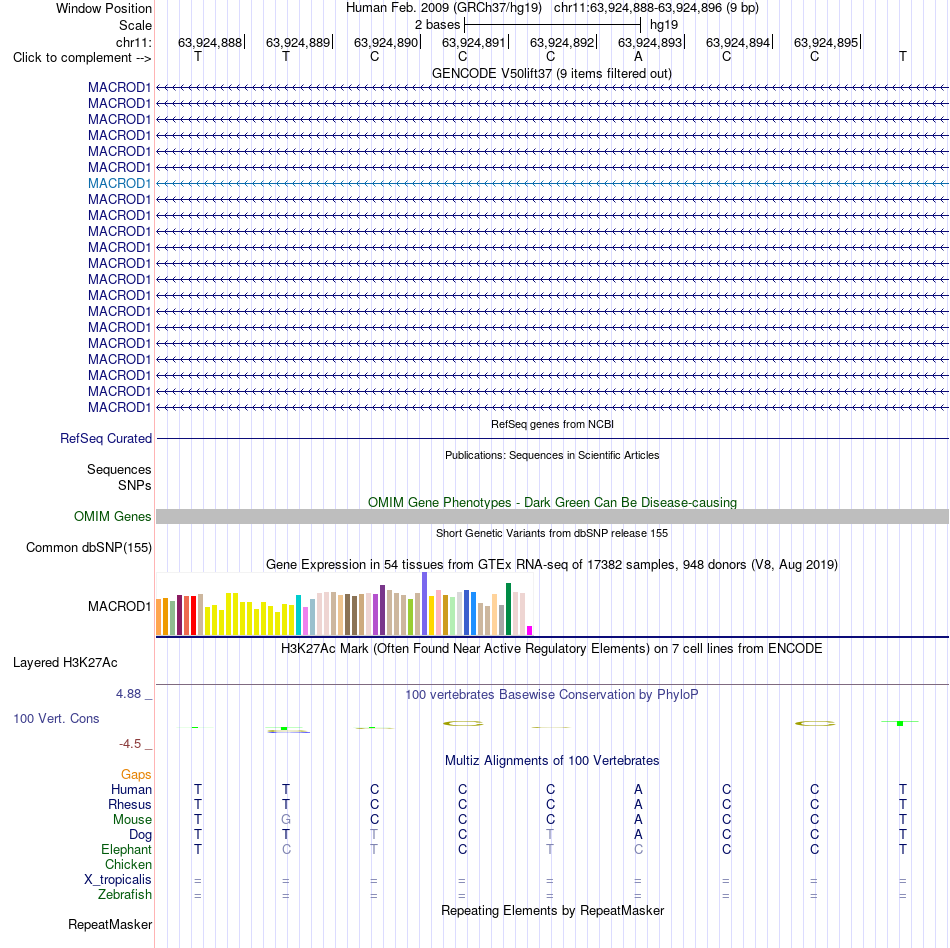Screen dimensions: 950x948
Task: Click the Elephant species label
Action: (x=126, y=849)
